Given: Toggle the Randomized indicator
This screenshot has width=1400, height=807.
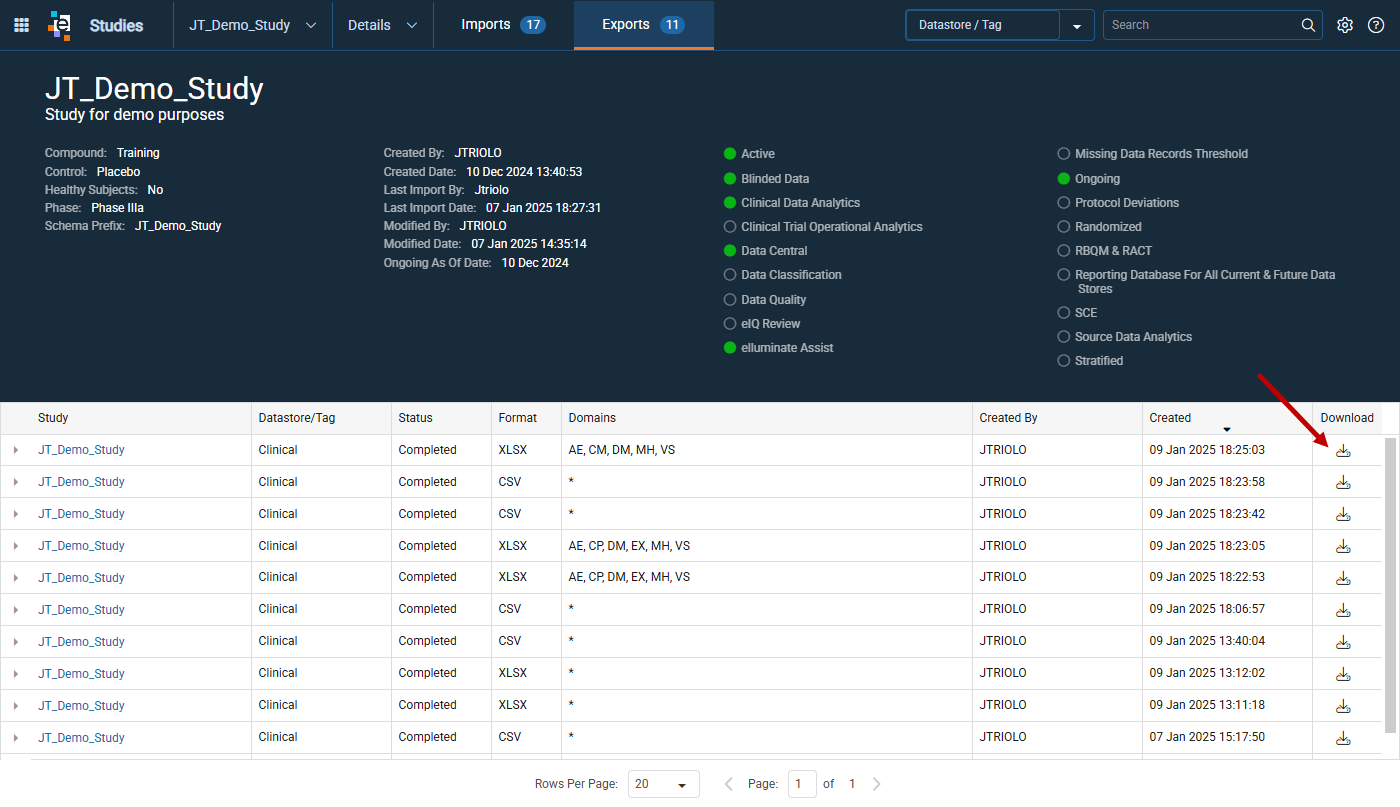Looking at the screenshot, I should 1064,227.
